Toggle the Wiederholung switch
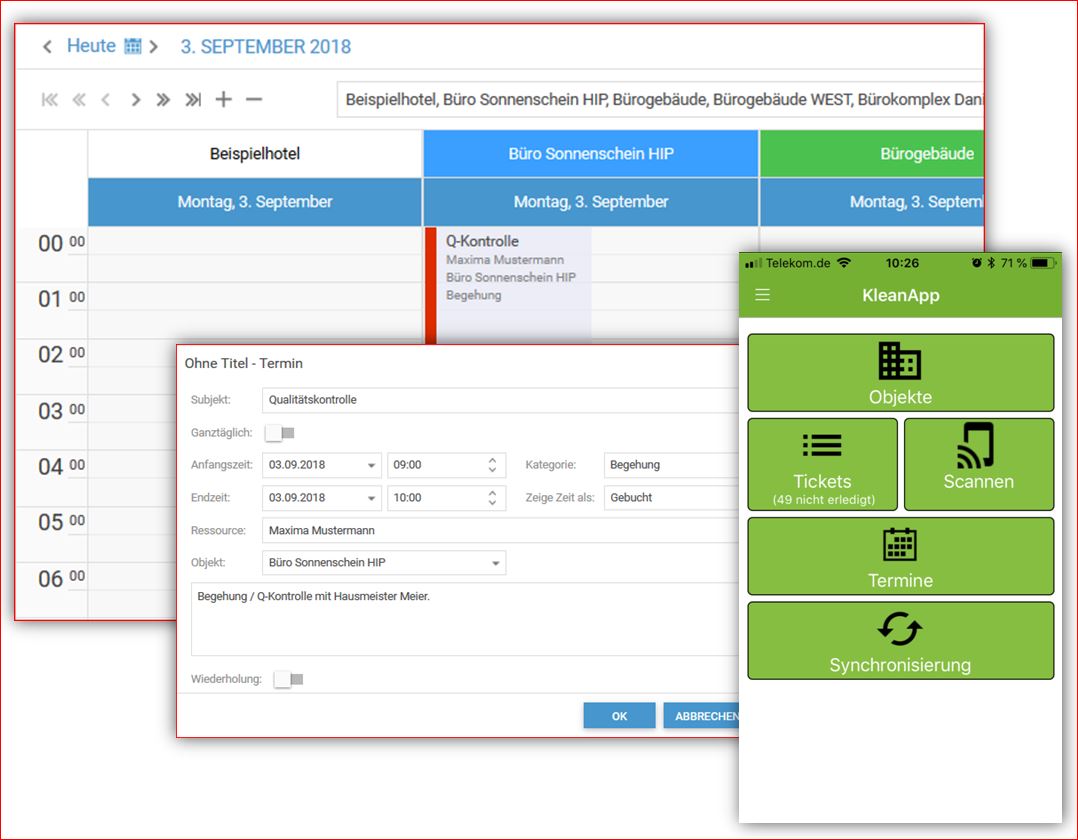 [x=289, y=679]
